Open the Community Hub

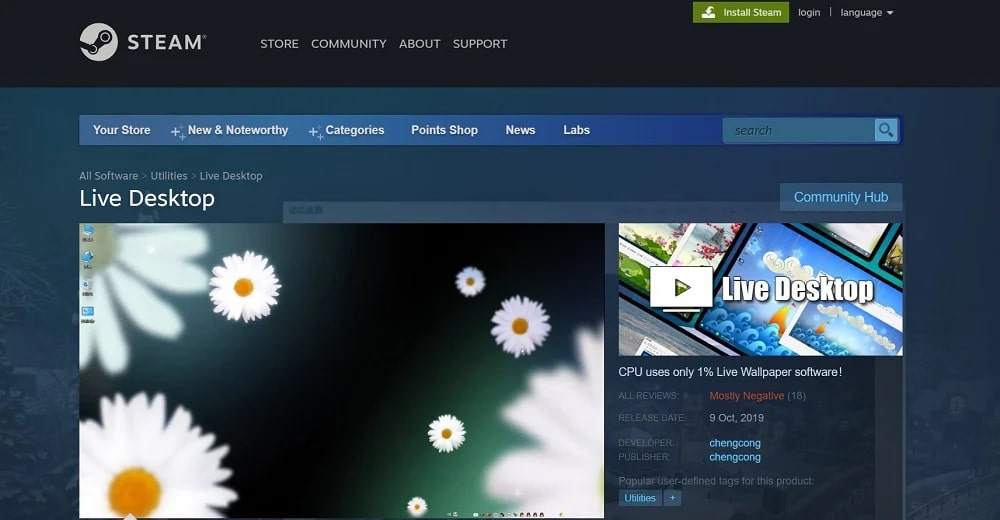pos(841,197)
